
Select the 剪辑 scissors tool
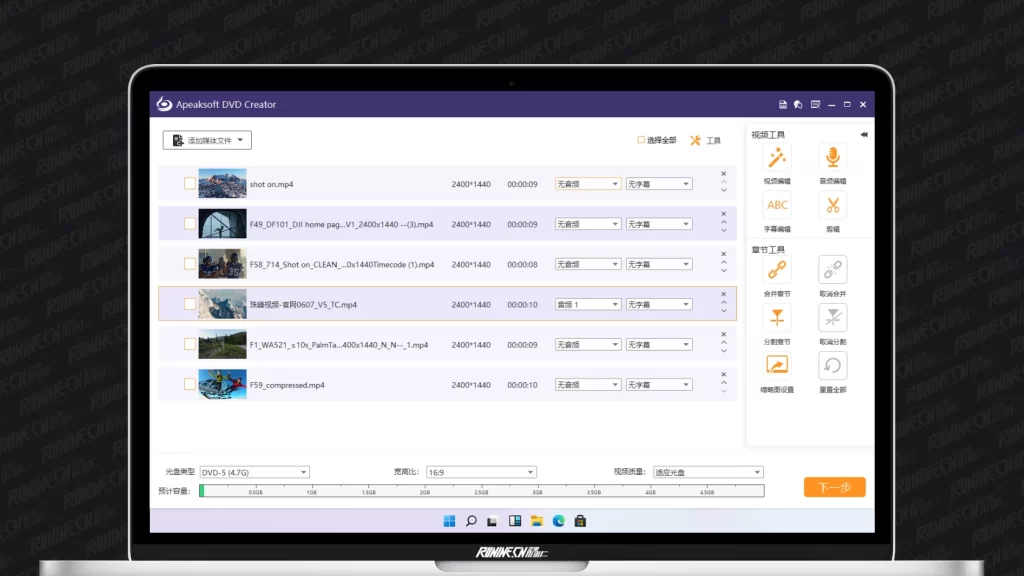(832, 206)
